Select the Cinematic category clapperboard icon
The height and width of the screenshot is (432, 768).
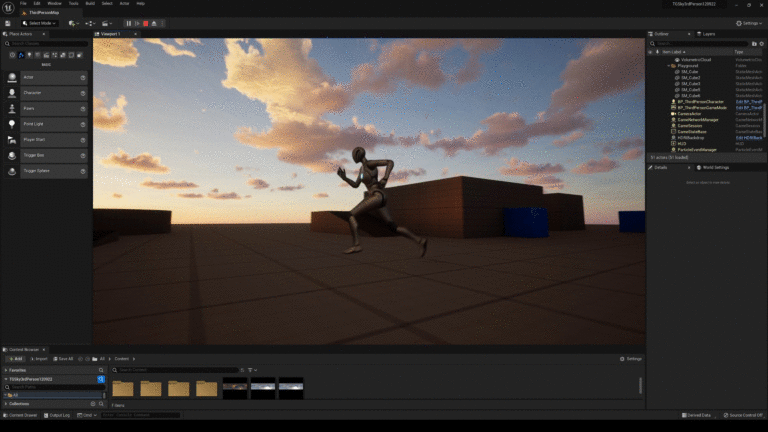(x=46, y=55)
